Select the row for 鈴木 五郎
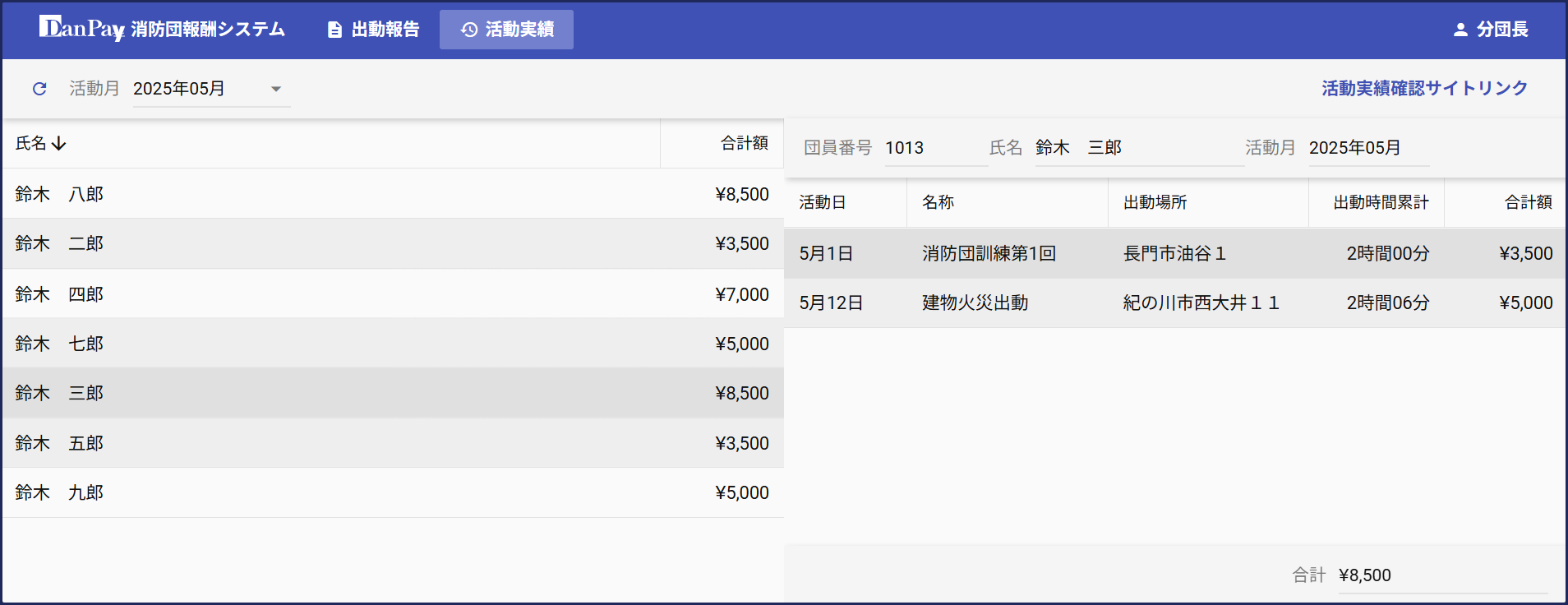This screenshot has height=605, width=1568. tap(392, 443)
